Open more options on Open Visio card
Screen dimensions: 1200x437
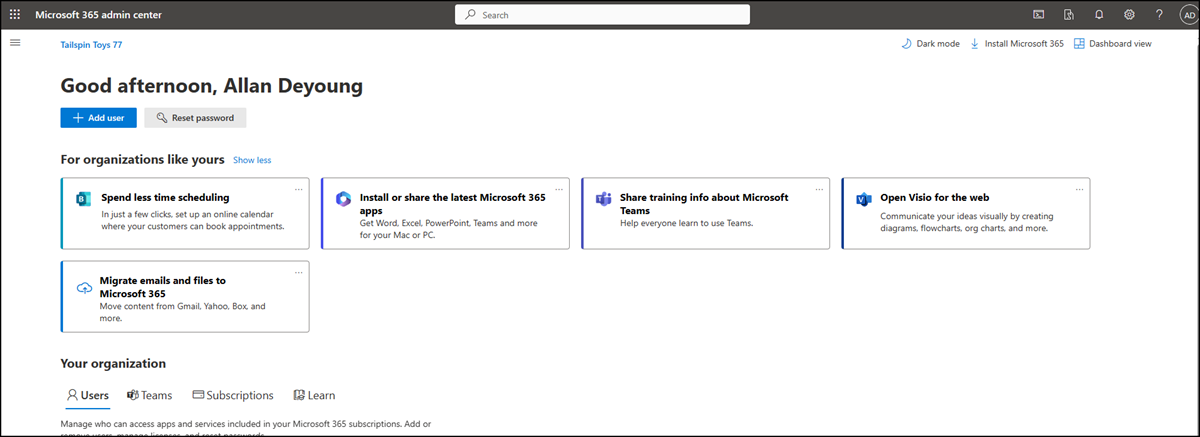1079,188
